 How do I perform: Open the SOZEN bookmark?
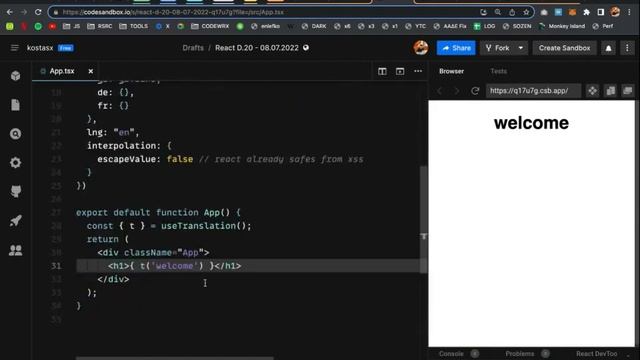pyautogui.click(x=517, y=26)
